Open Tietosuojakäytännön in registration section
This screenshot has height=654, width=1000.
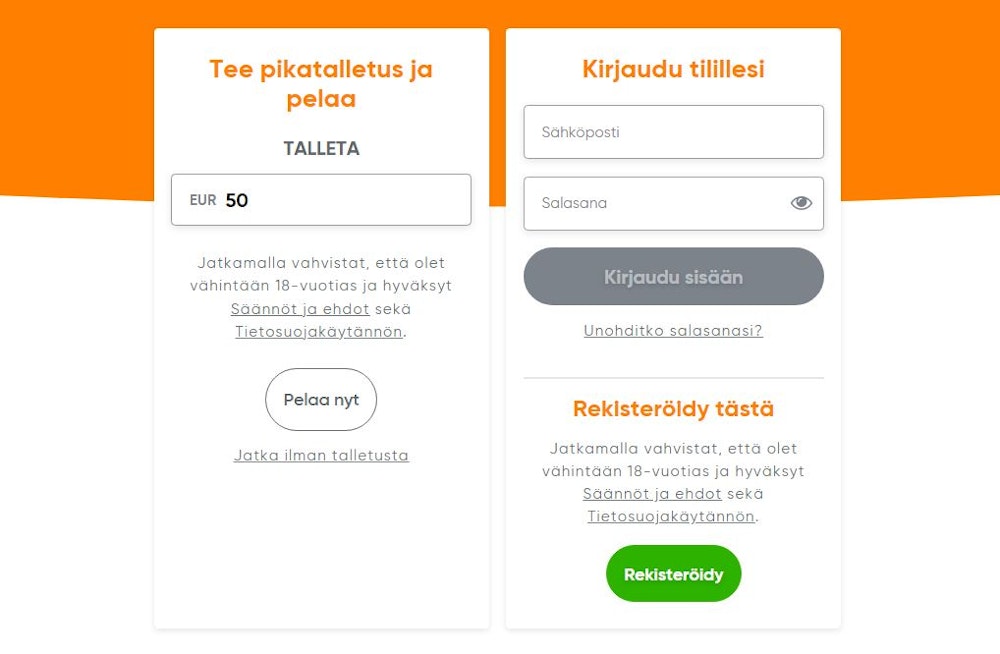click(670, 516)
